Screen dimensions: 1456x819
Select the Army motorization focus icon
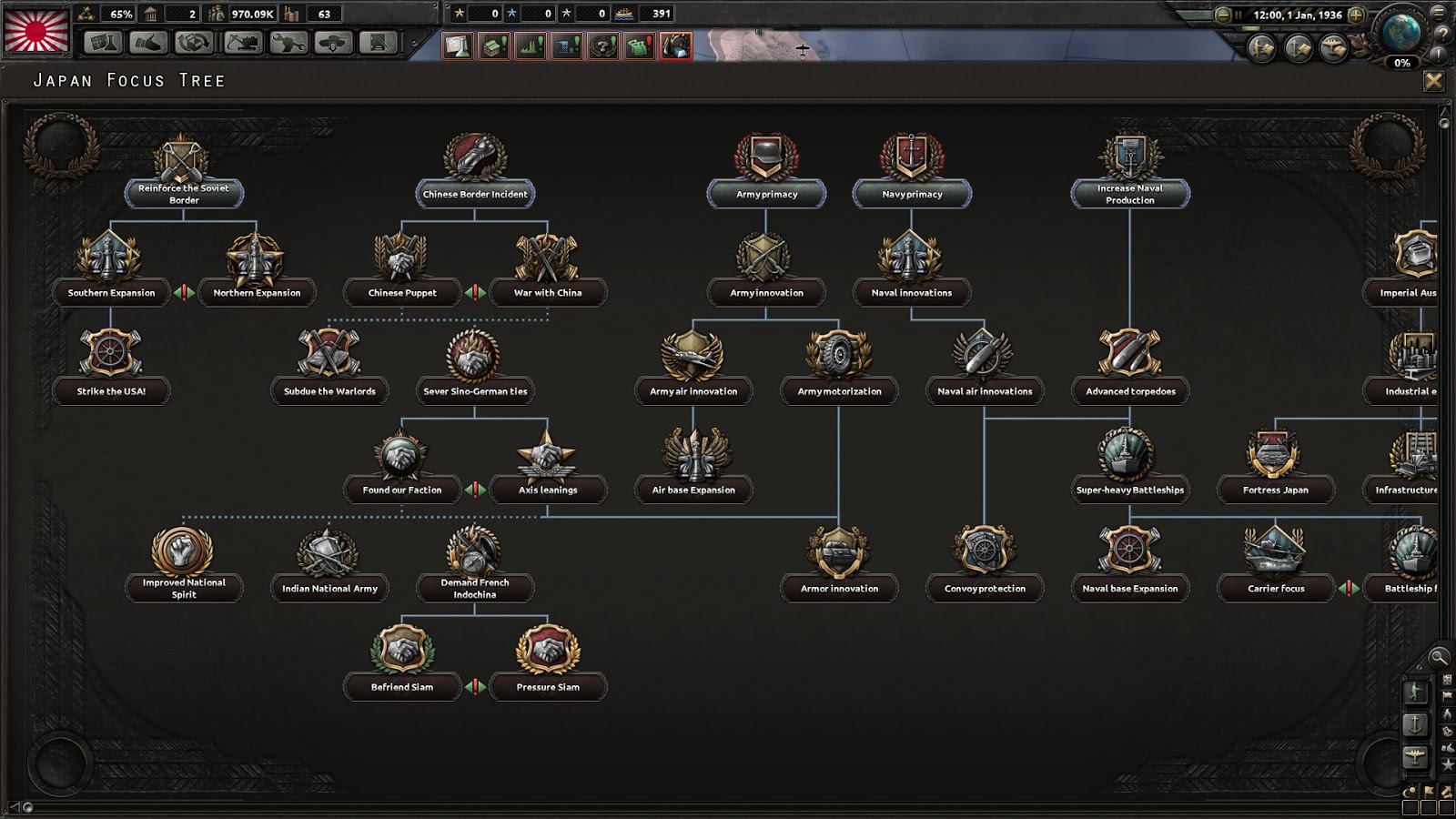point(838,354)
